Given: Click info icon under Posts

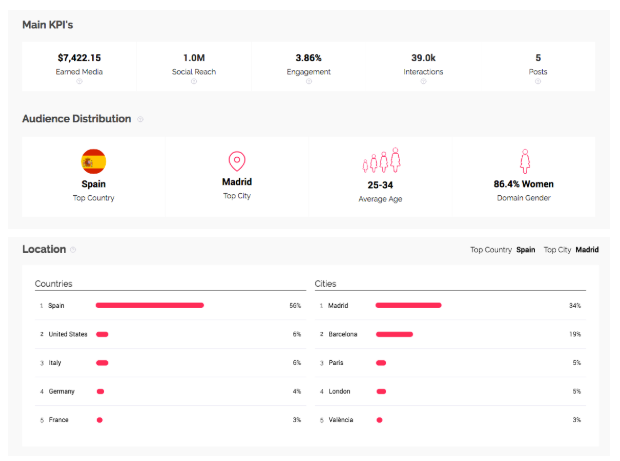Looking at the screenshot, I should point(538,82).
